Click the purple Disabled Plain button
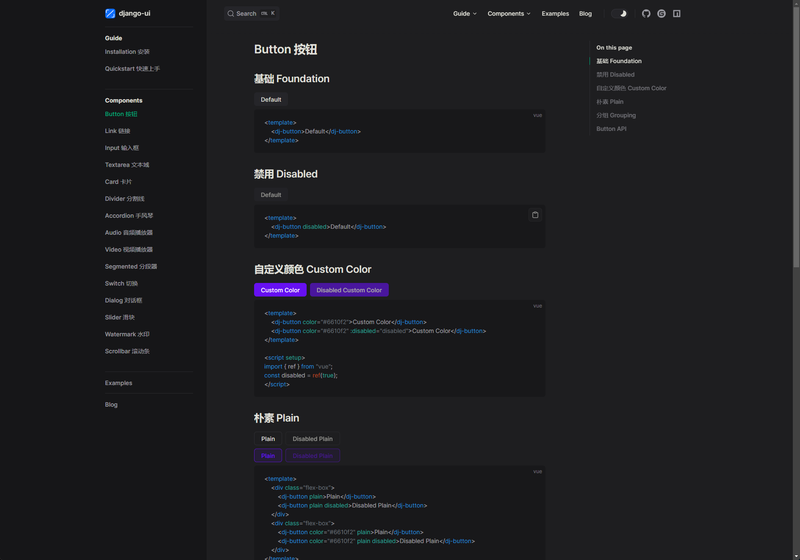Viewport: 800px width, 560px height. point(313,456)
